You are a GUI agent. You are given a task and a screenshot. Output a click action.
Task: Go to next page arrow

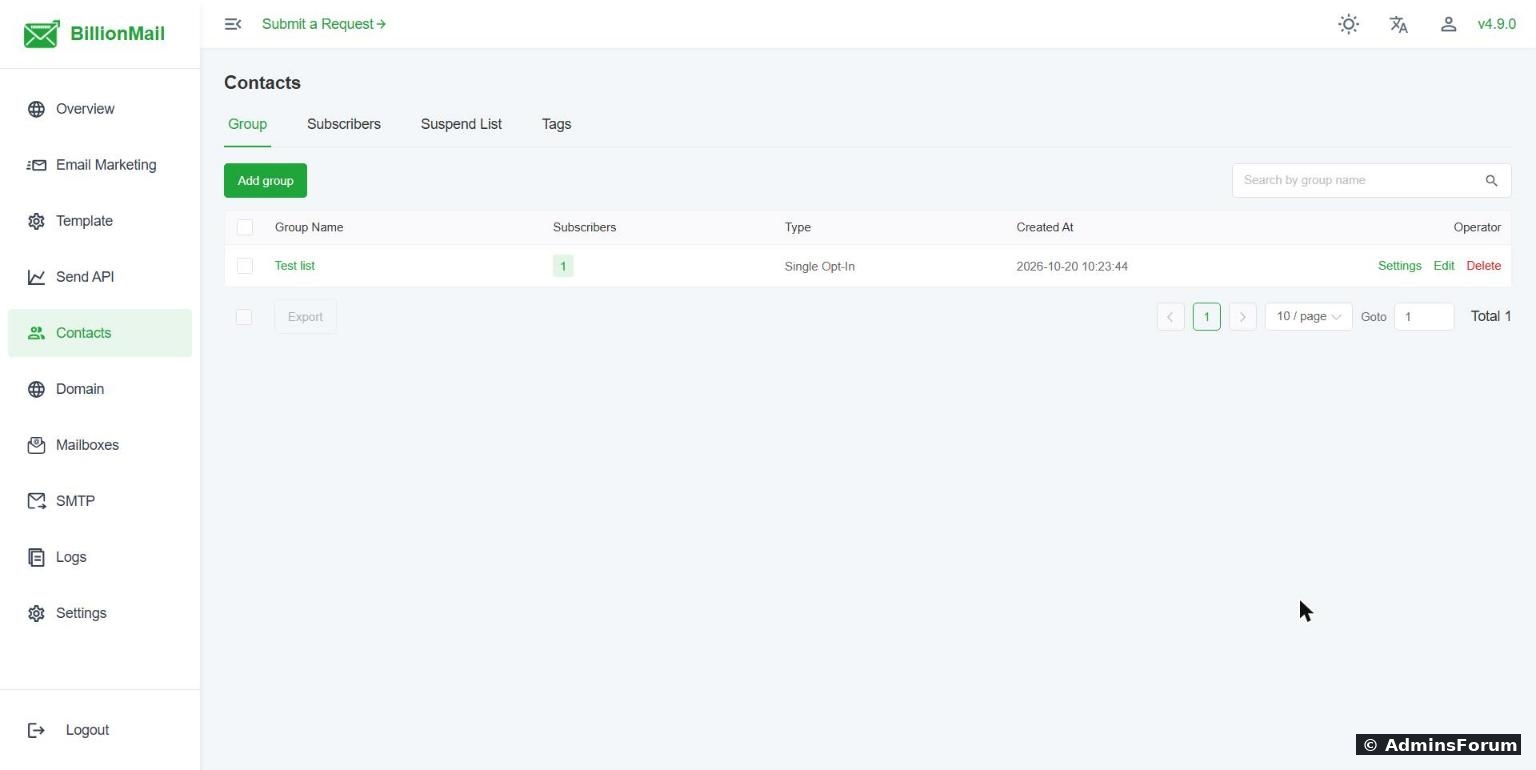pyautogui.click(x=1242, y=317)
